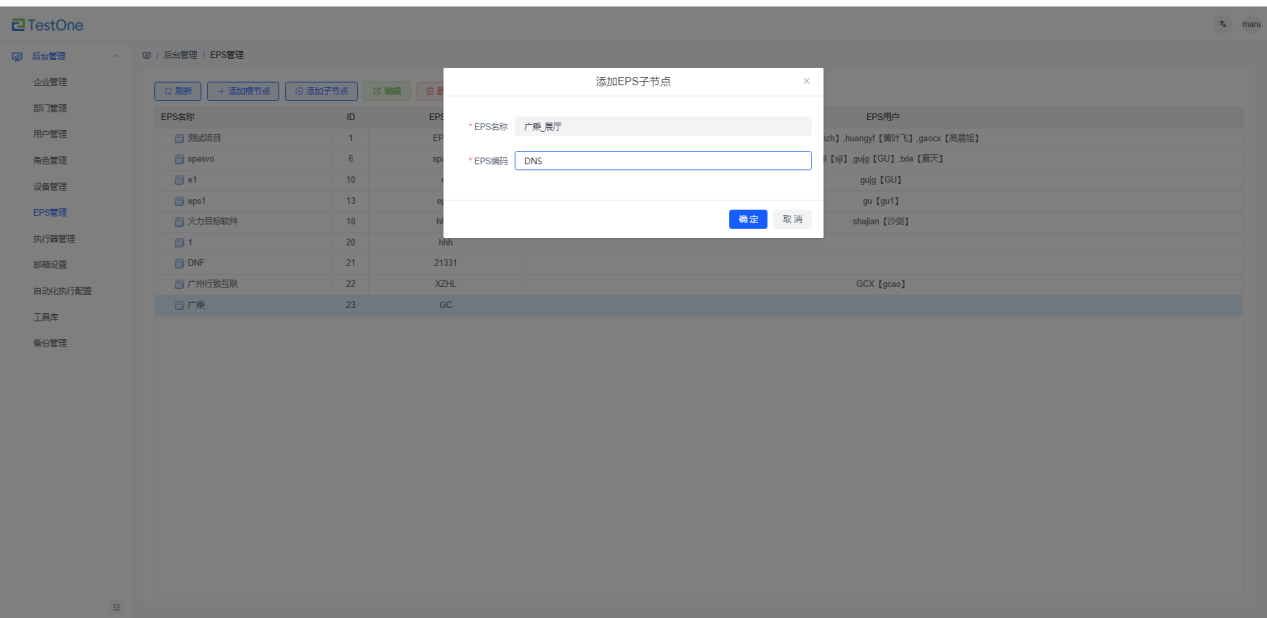Click the 添加根节点 add root node button
This screenshot has height=618, width=1267.
(x=243, y=91)
